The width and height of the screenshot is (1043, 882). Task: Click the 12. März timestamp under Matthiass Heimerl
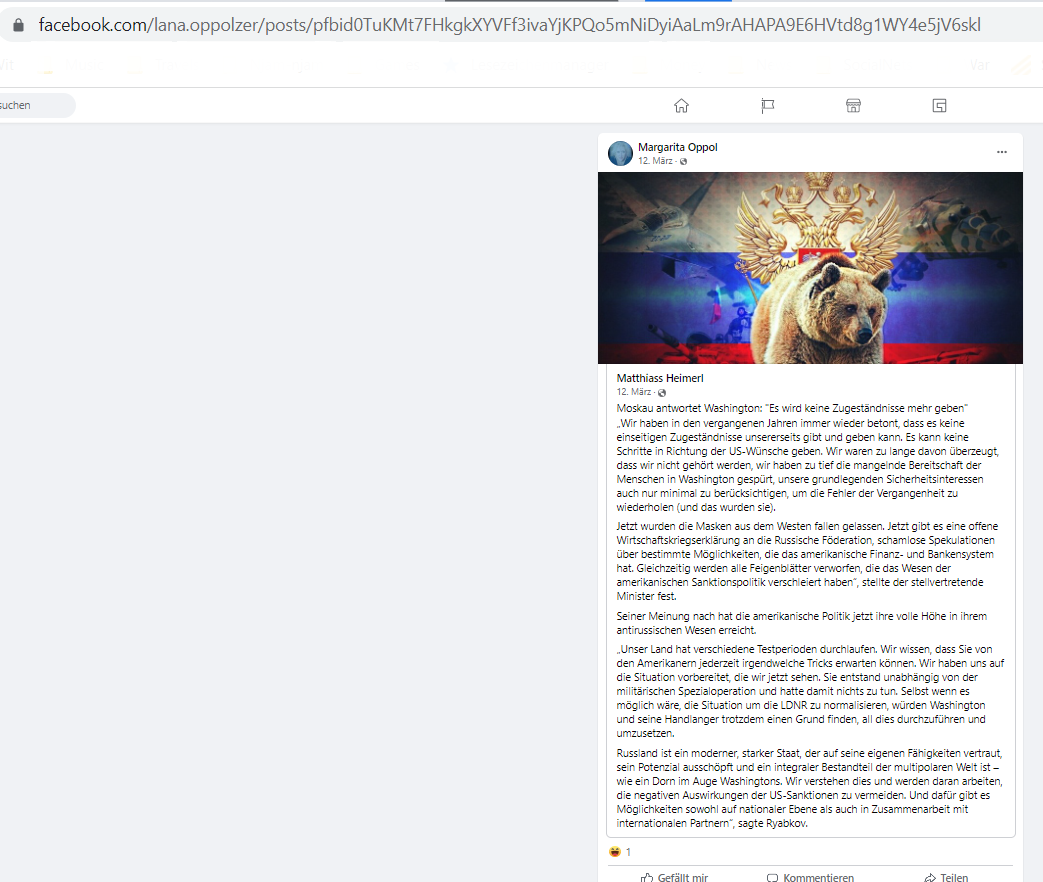633,392
